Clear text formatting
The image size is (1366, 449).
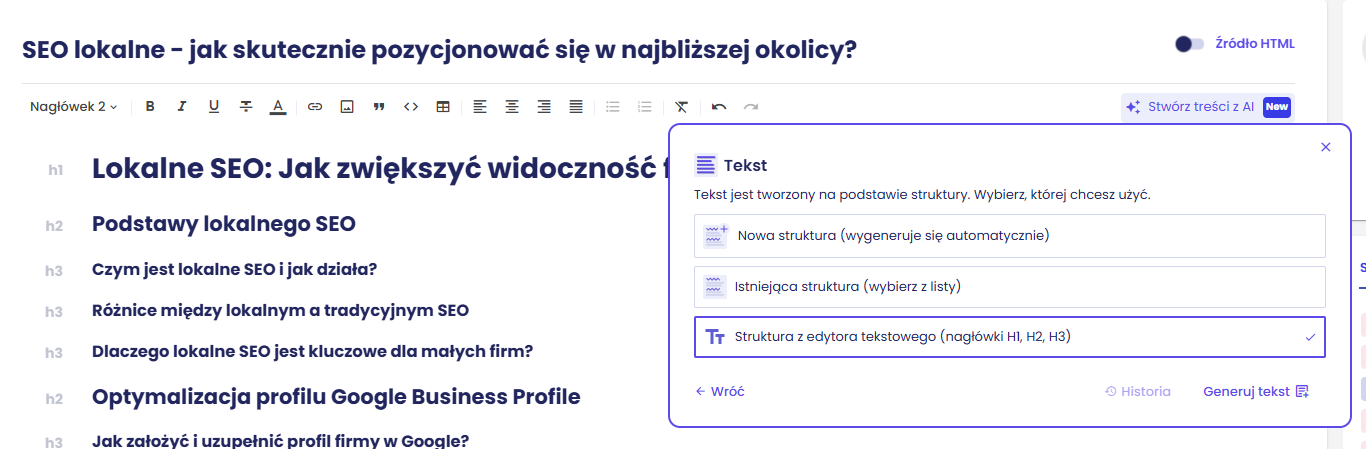(x=681, y=106)
